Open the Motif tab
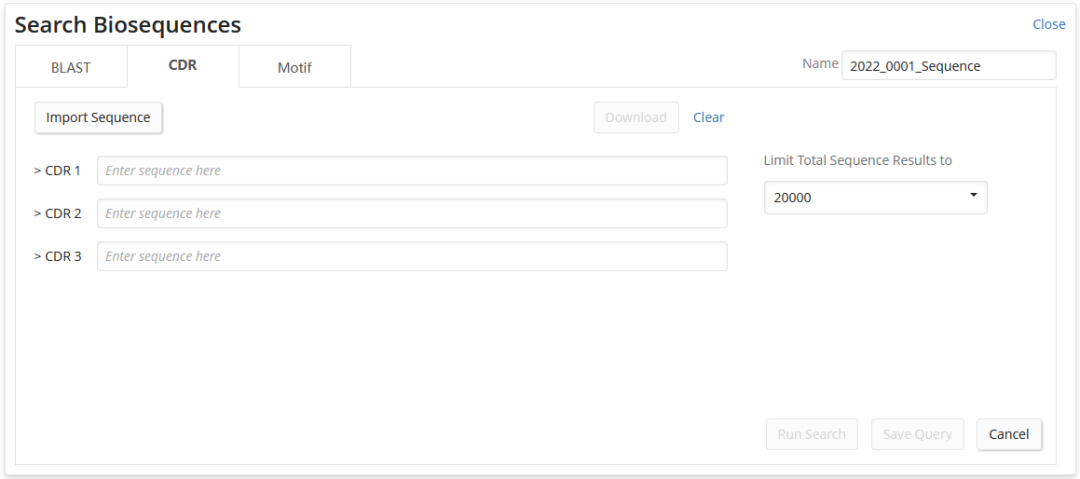Image resolution: width=1080 pixels, height=479 pixels. (x=295, y=68)
